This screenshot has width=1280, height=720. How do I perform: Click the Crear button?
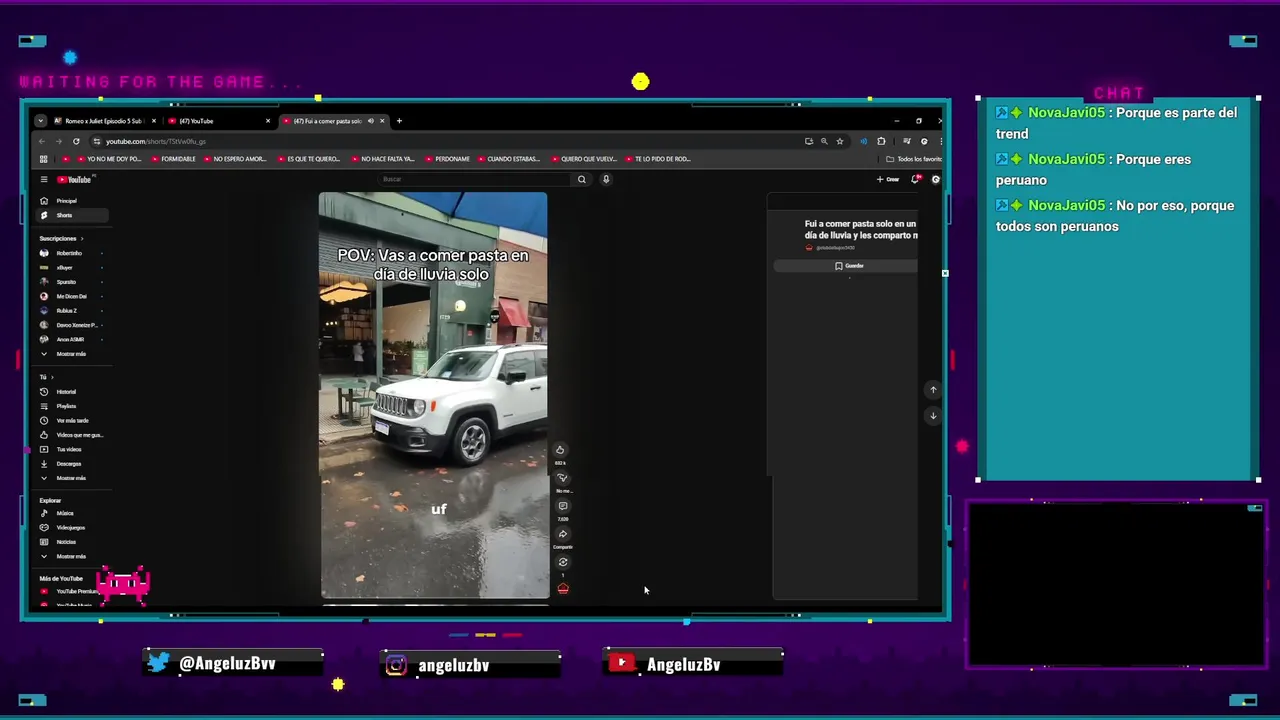coord(888,180)
